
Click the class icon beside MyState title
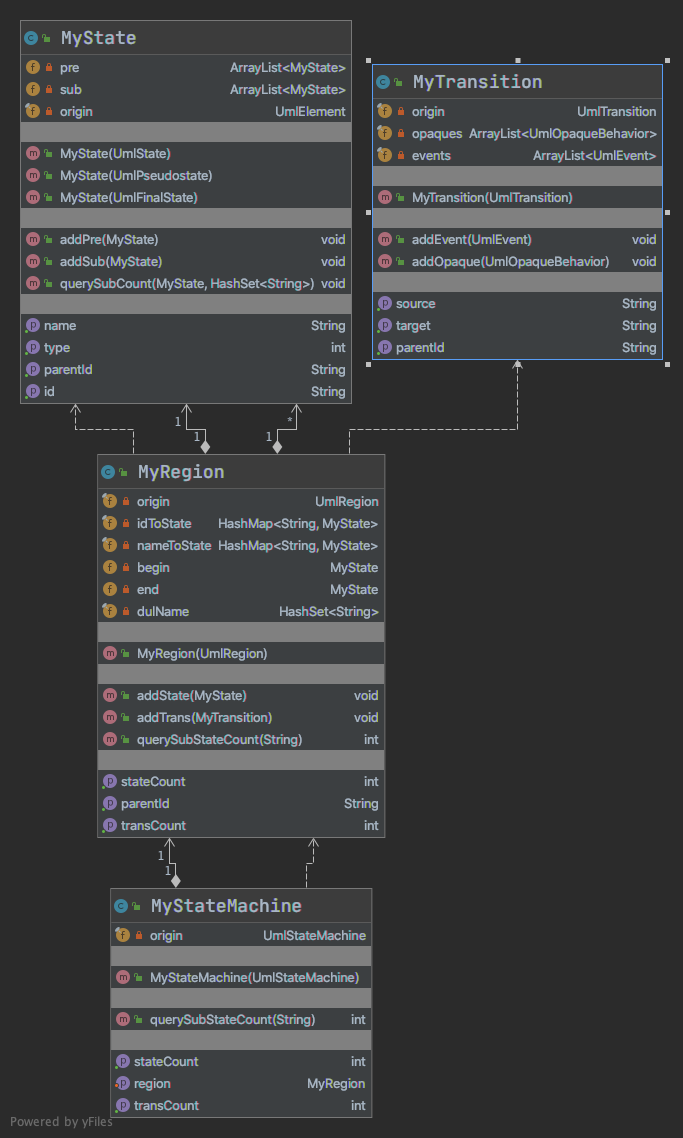[31, 38]
